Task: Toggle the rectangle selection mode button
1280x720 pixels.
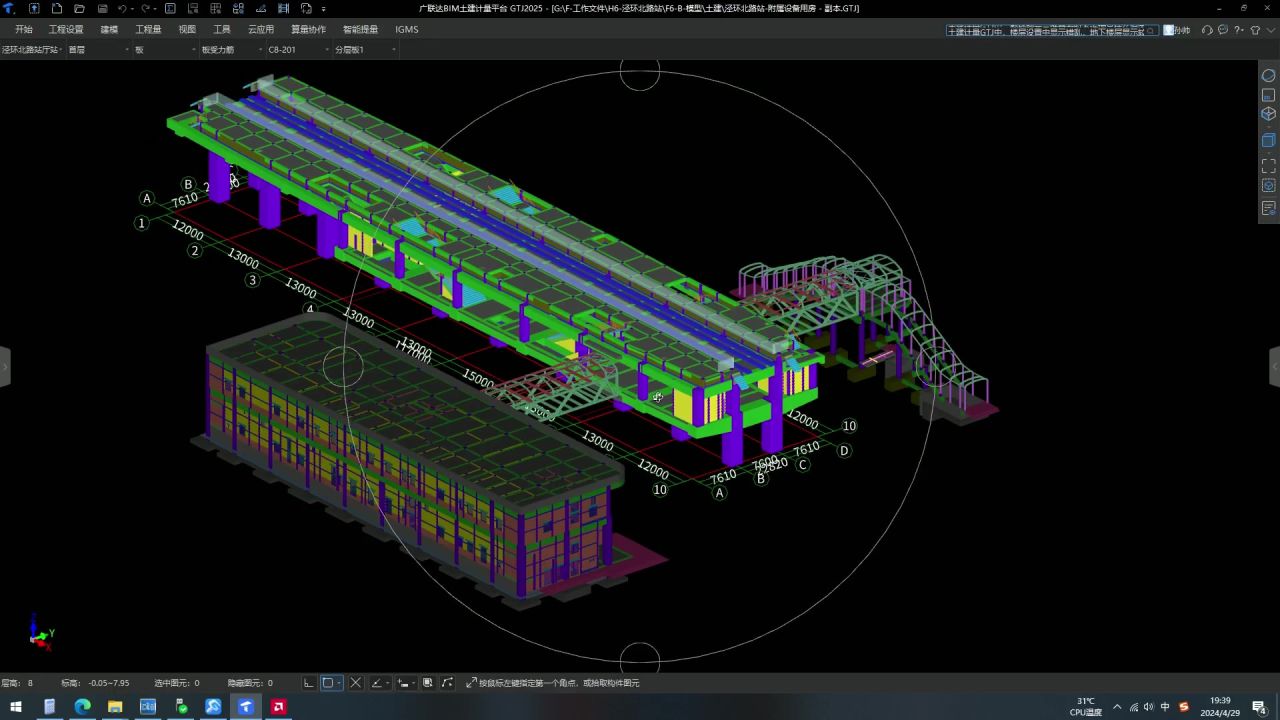Action: click(x=331, y=683)
